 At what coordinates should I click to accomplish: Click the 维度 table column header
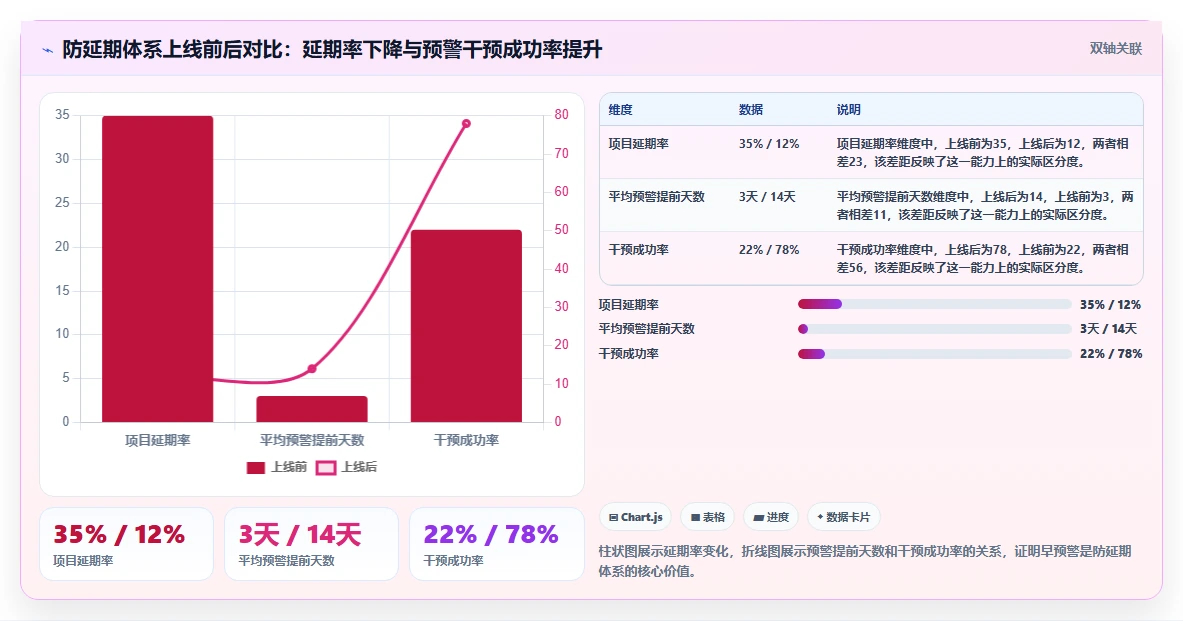pyautogui.click(x=620, y=109)
